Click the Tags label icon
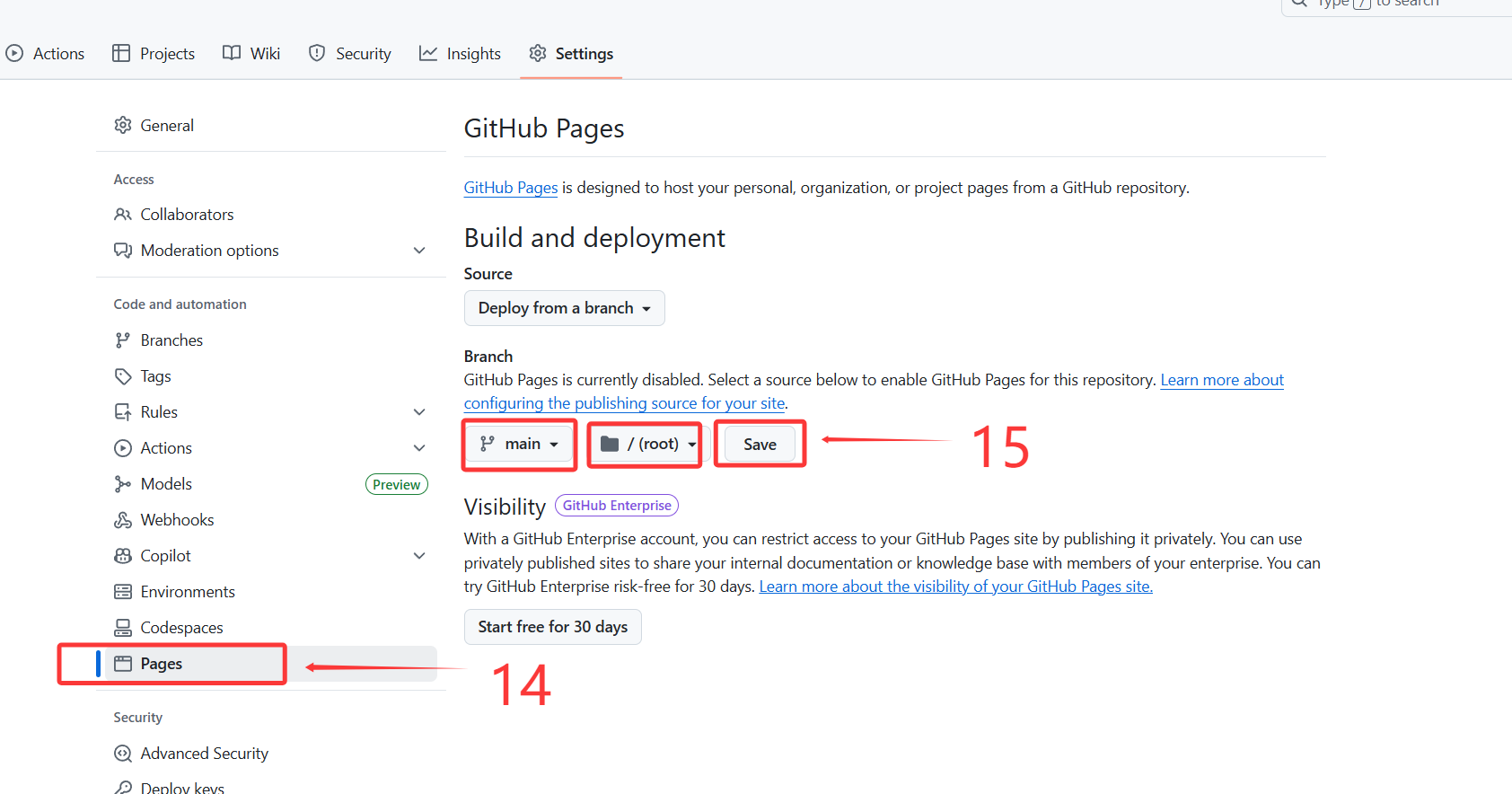1512x794 pixels. click(123, 376)
